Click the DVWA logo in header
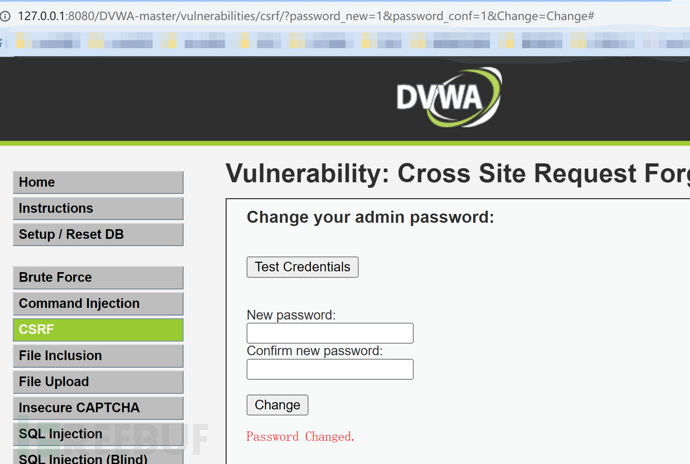690x464 pixels. tap(447, 97)
